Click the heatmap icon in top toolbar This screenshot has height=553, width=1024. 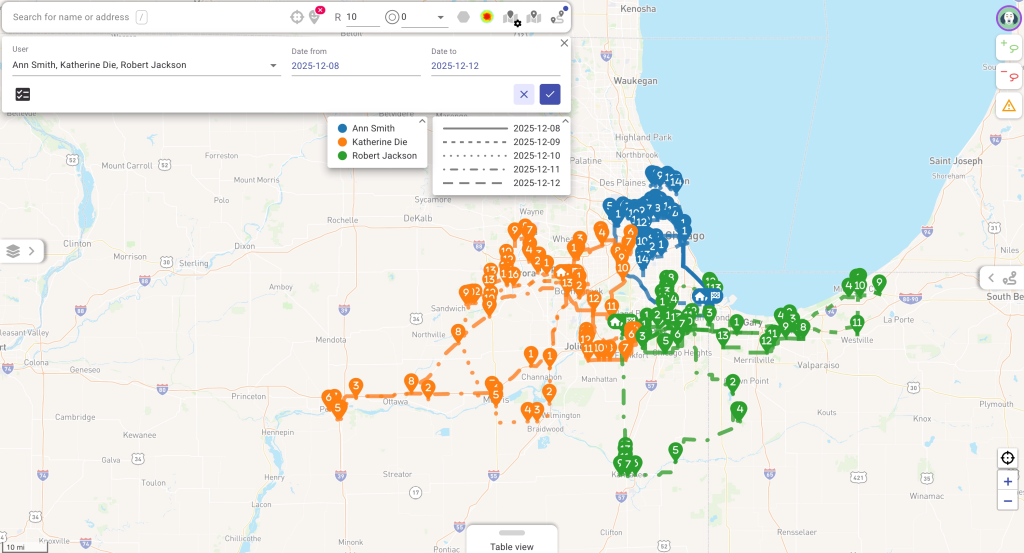coord(487,17)
